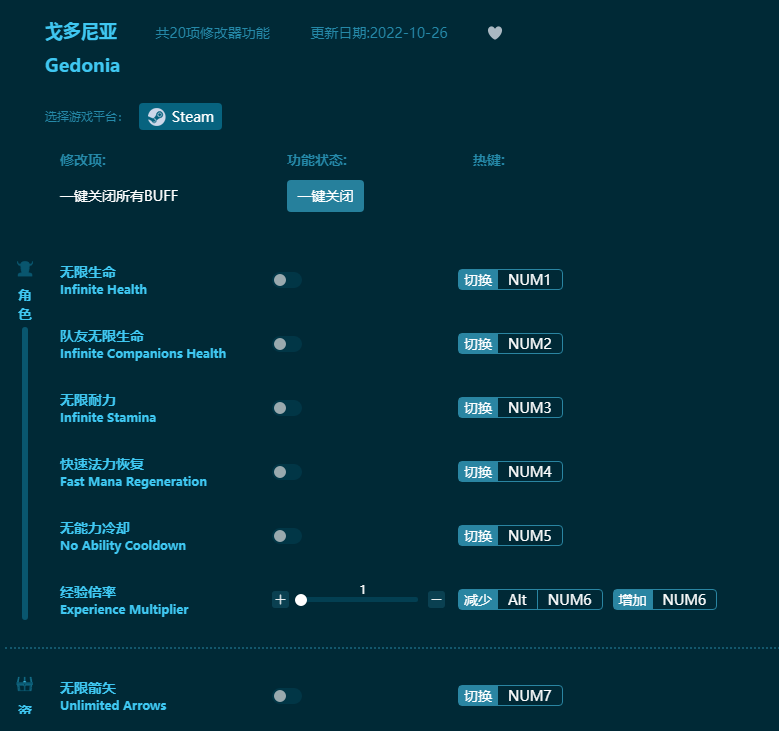This screenshot has height=731, width=779.
Task: Click the Steam logo icon
Action: point(156,117)
